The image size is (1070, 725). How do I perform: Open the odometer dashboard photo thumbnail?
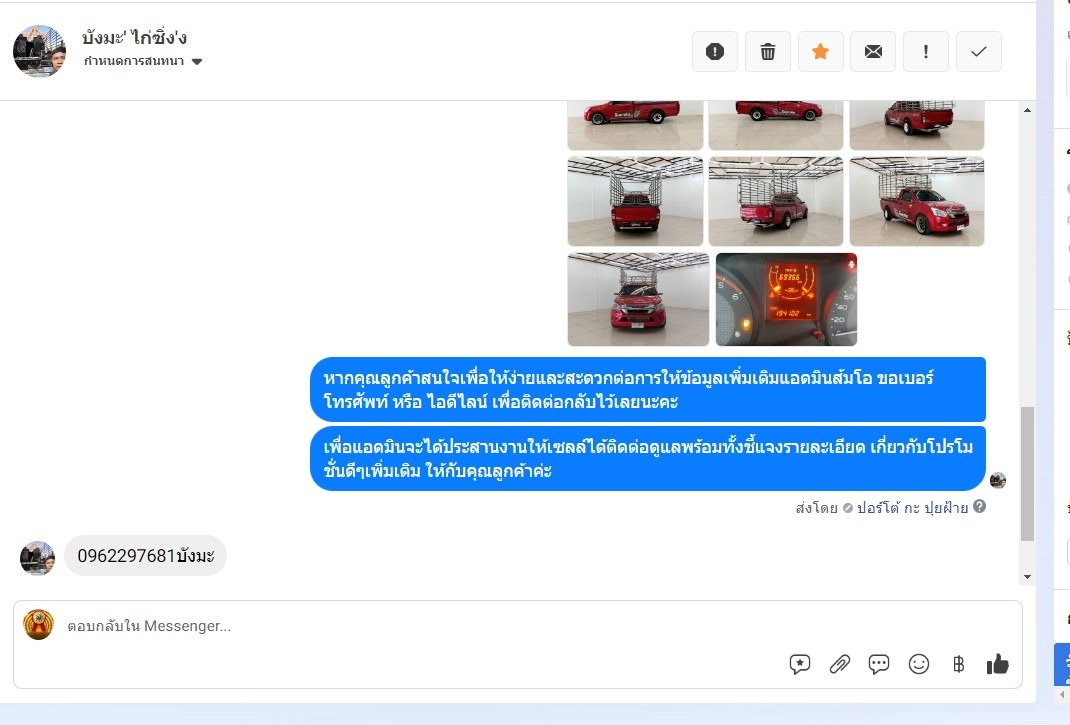click(x=786, y=300)
